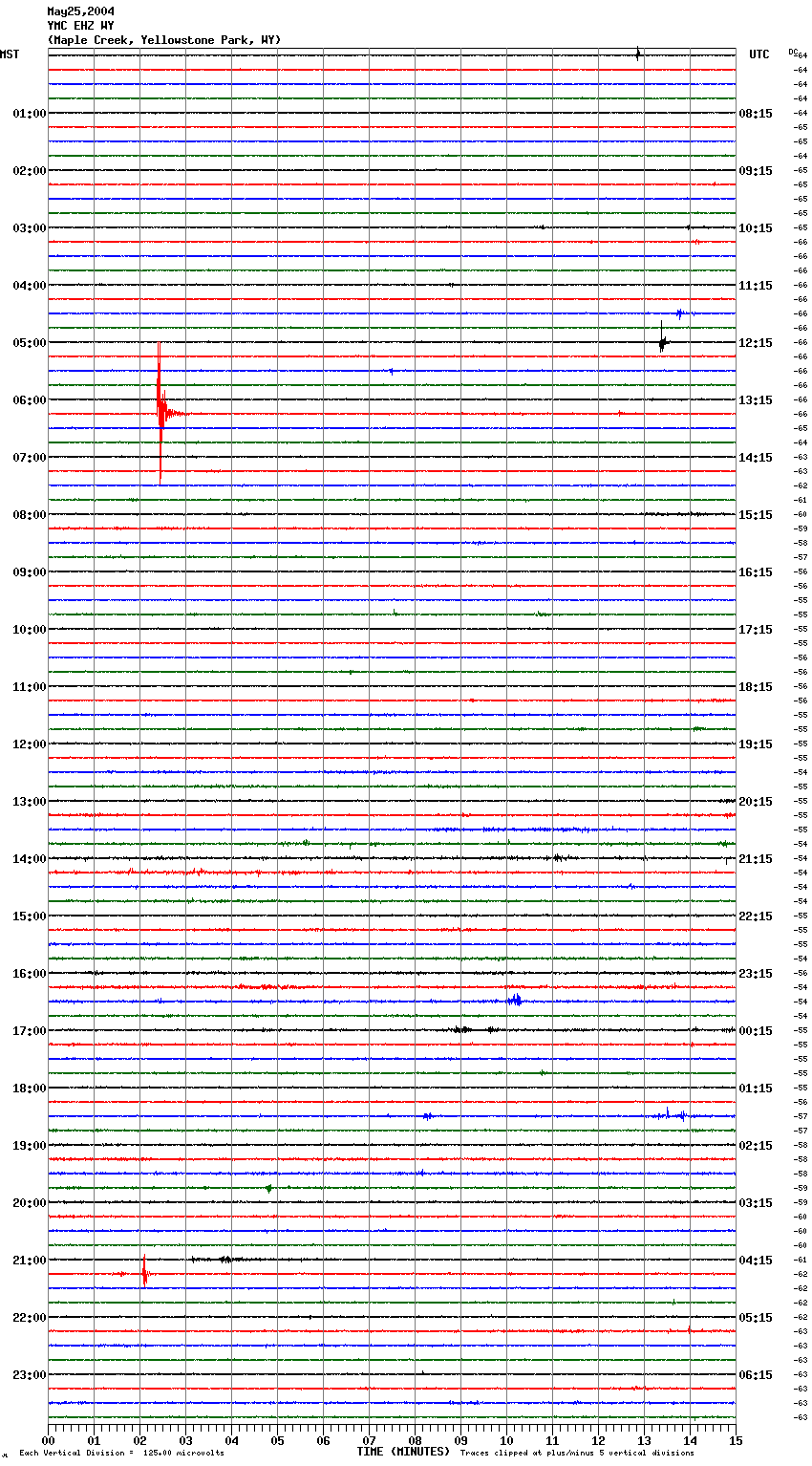Click the Maple Creek, Yellowstone Park location label
812x1466 pixels.
pyautogui.click(x=164, y=40)
